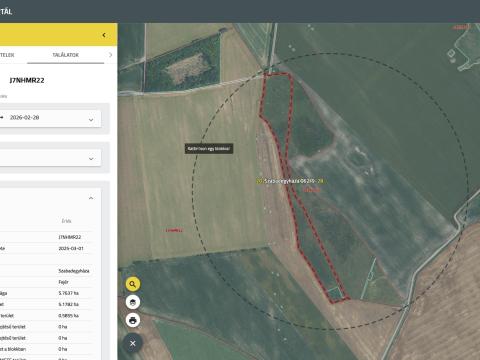Open the empty dropdown below the date selector
The height and width of the screenshot is (360, 480).
coord(50,158)
